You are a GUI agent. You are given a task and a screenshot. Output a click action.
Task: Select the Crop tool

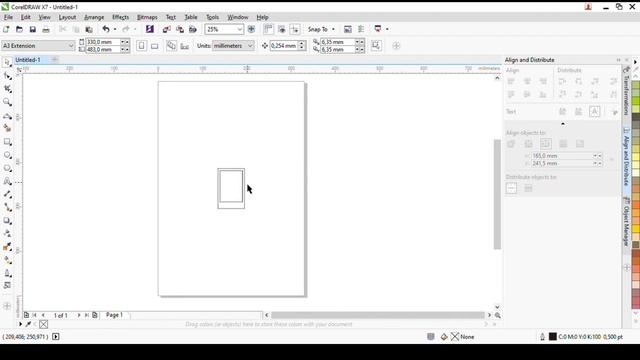click(7, 89)
